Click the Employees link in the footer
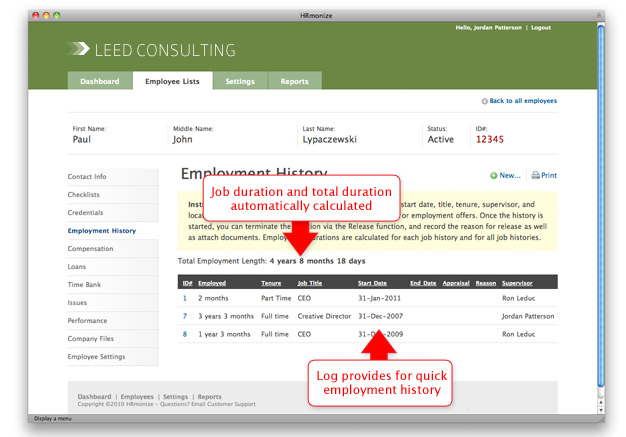The image size is (626, 437). point(137,397)
